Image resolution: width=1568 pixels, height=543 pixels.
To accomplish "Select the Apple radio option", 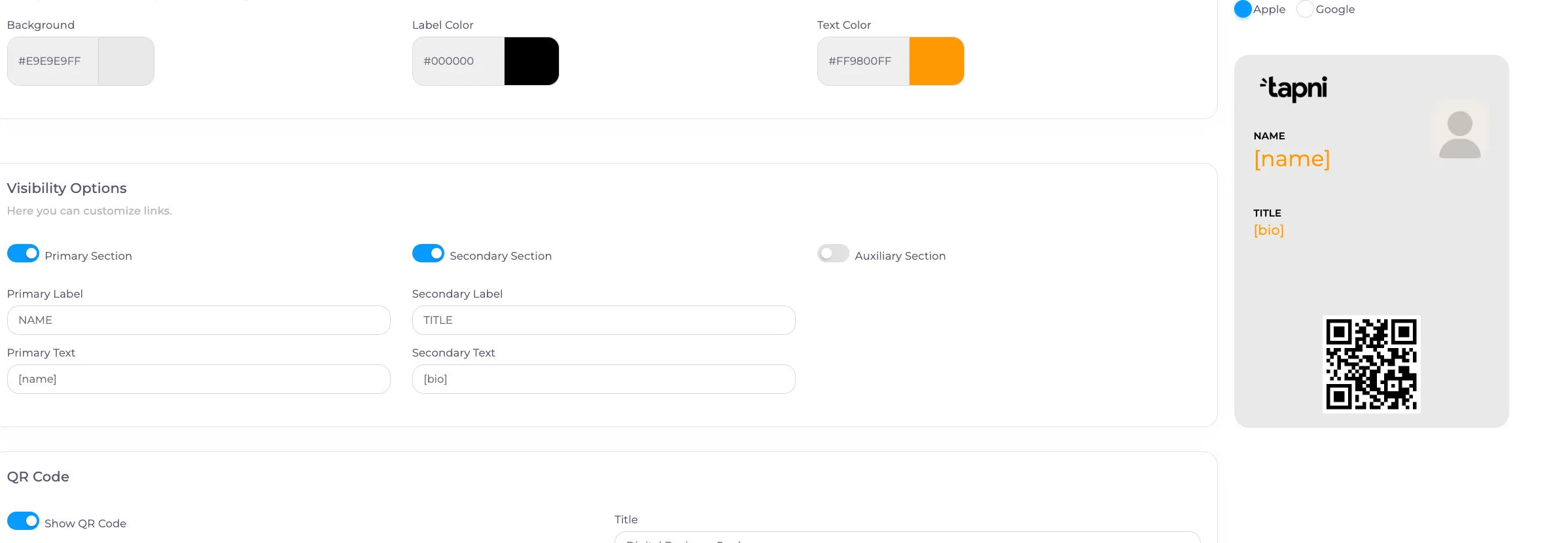I will 1243,9.
